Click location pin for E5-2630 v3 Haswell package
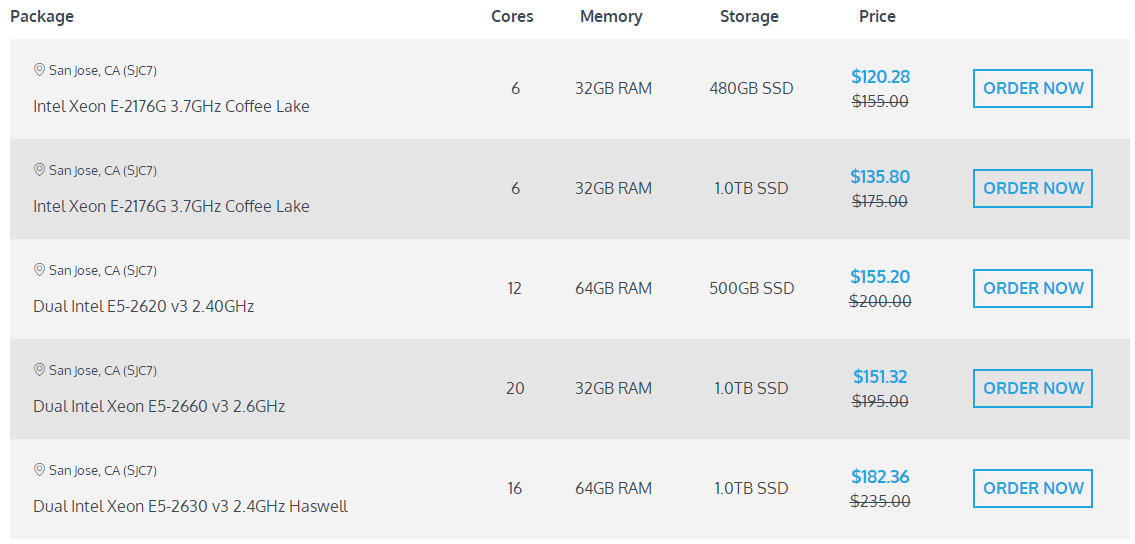 tap(40, 470)
